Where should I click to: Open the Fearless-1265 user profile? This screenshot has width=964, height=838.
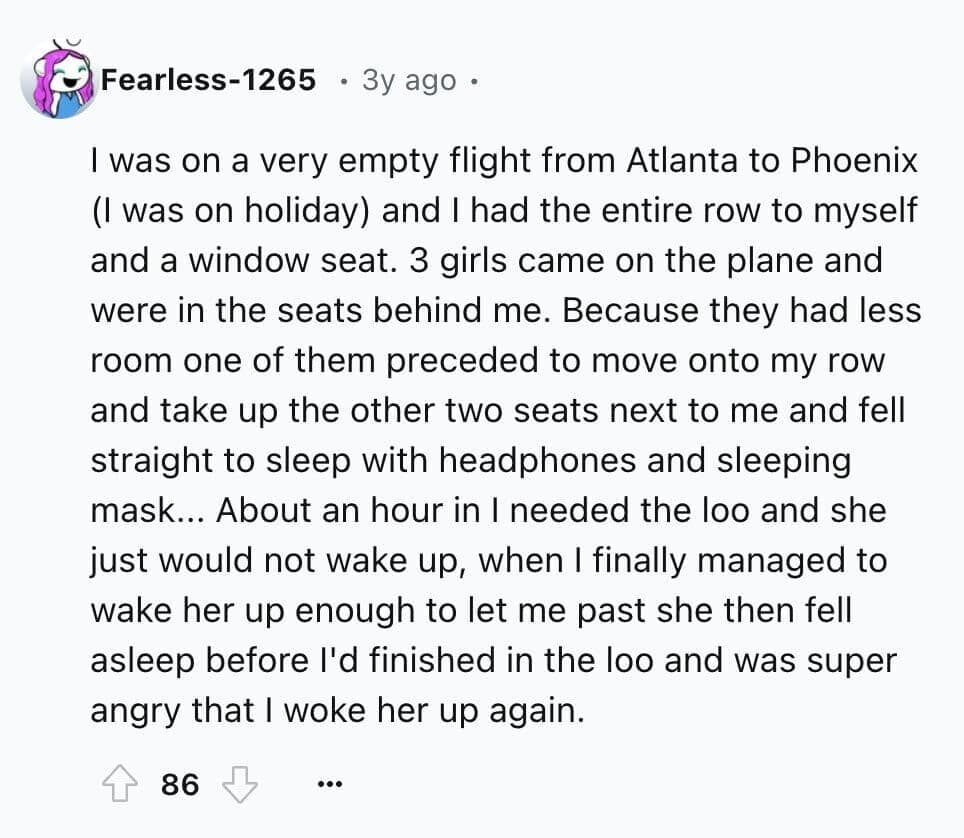pos(207,80)
